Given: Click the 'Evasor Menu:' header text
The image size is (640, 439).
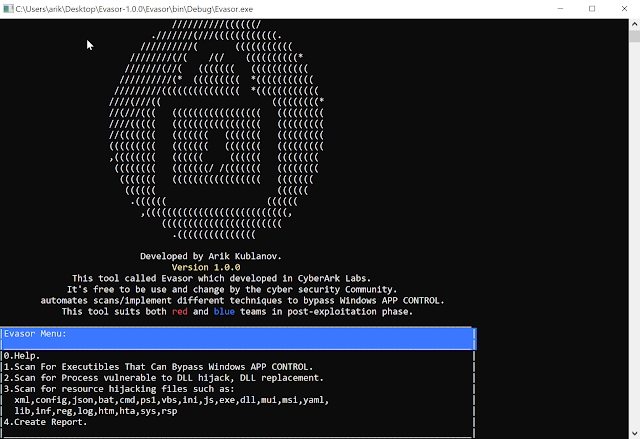Looking at the screenshot, I should coord(35,334).
